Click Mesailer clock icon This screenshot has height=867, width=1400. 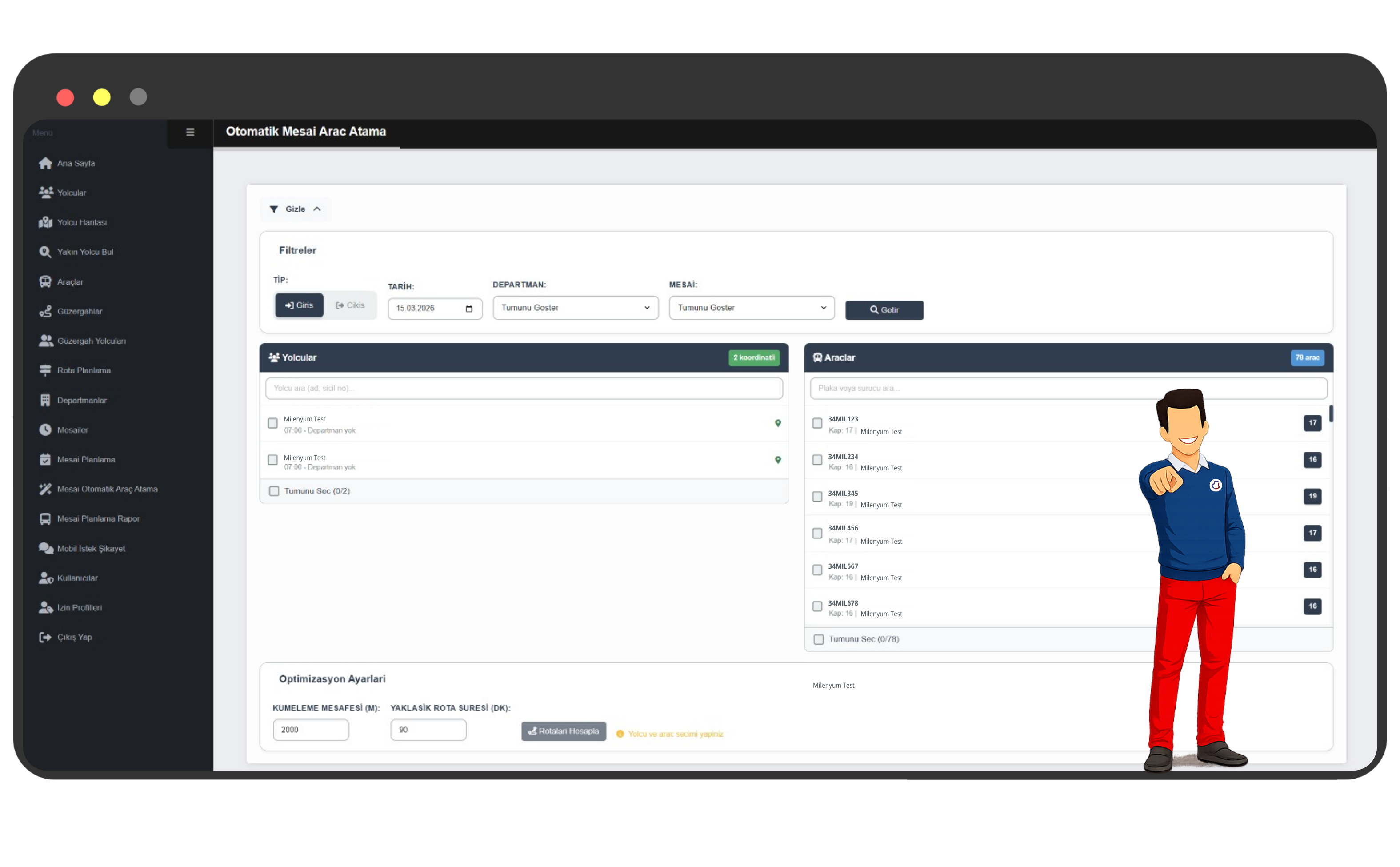45,430
